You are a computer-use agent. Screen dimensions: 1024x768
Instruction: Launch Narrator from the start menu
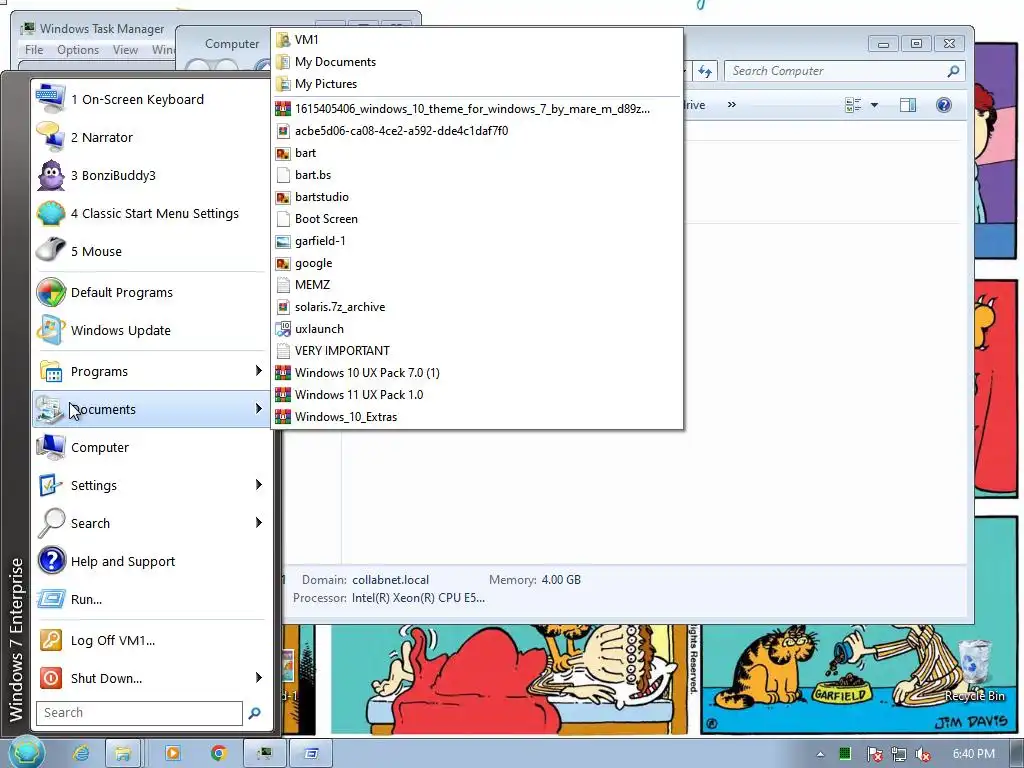(152, 137)
